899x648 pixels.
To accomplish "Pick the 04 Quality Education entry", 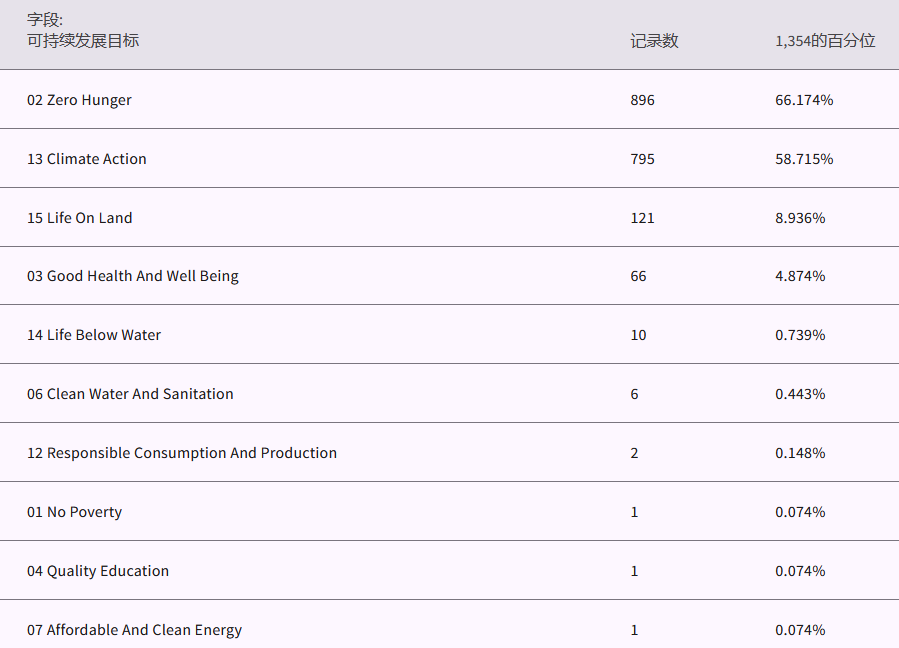I will 98,571.
